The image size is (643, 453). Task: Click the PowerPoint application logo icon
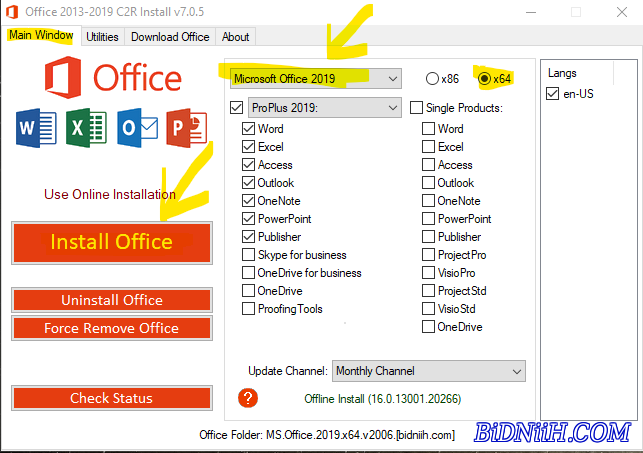187,128
